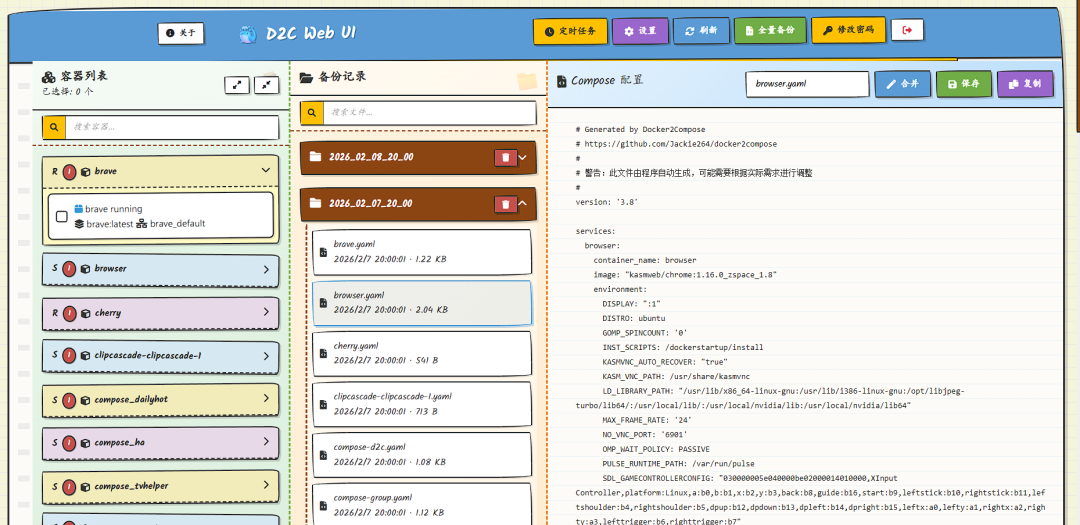Click the red status icon on browser
The image size is (1080, 525).
pos(69,269)
